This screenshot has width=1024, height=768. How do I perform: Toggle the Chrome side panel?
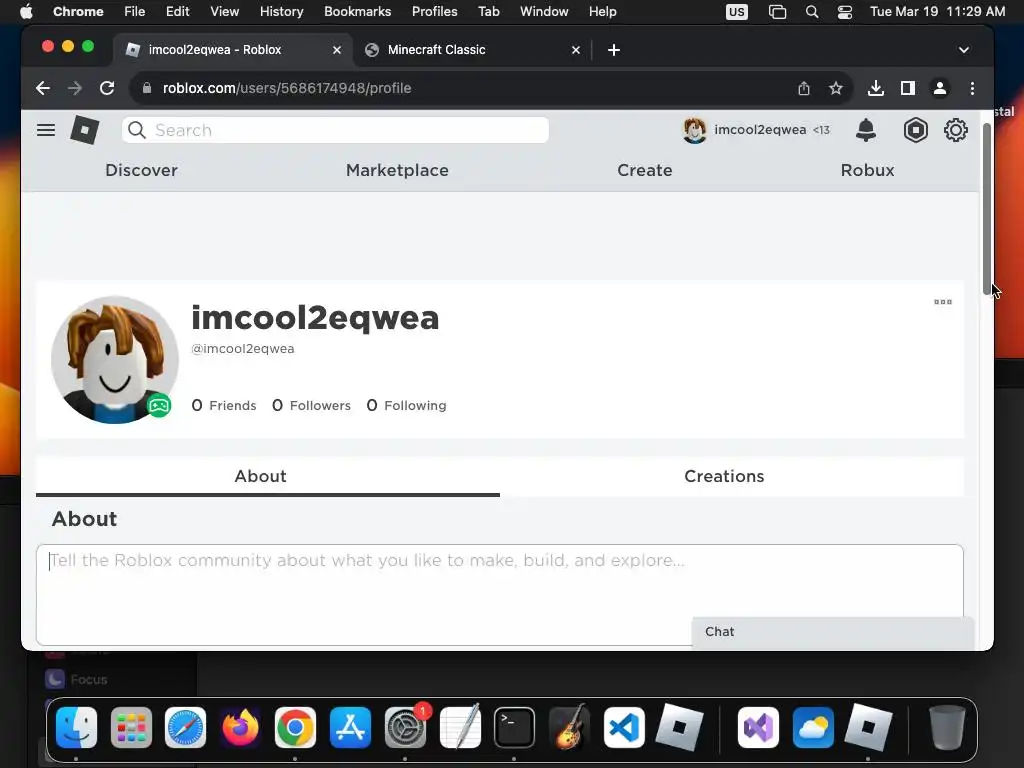click(908, 88)
